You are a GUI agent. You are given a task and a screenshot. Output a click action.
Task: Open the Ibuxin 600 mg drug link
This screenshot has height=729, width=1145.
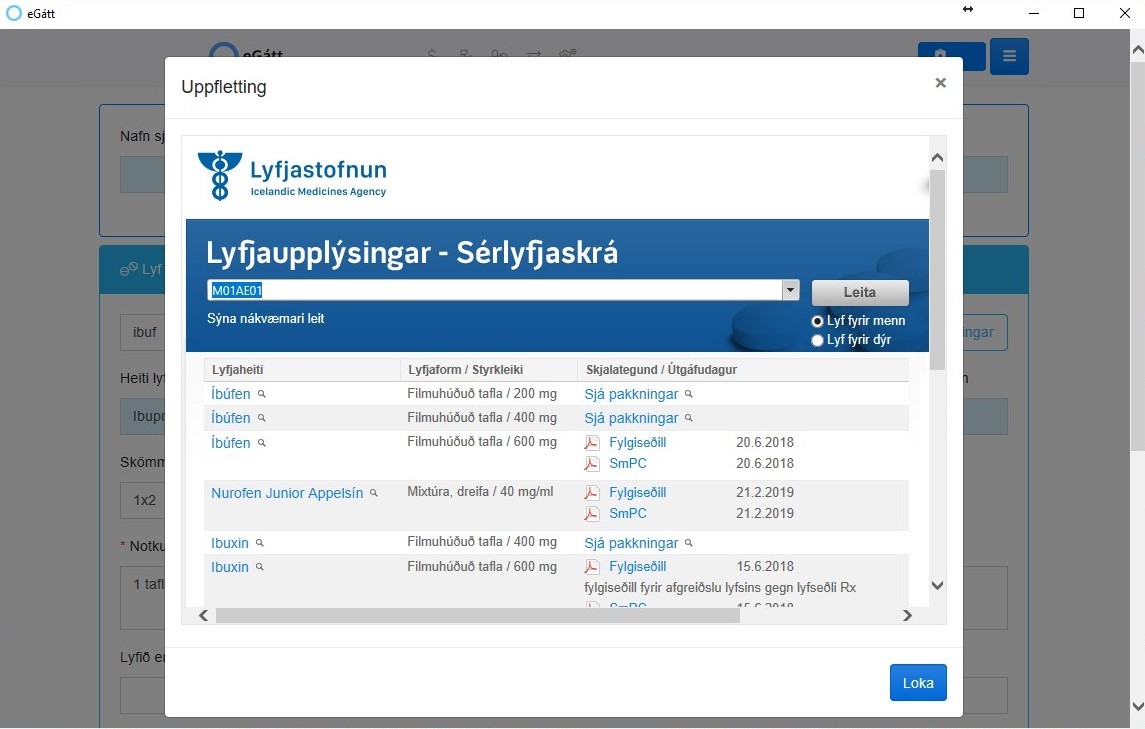pos(230,567)
